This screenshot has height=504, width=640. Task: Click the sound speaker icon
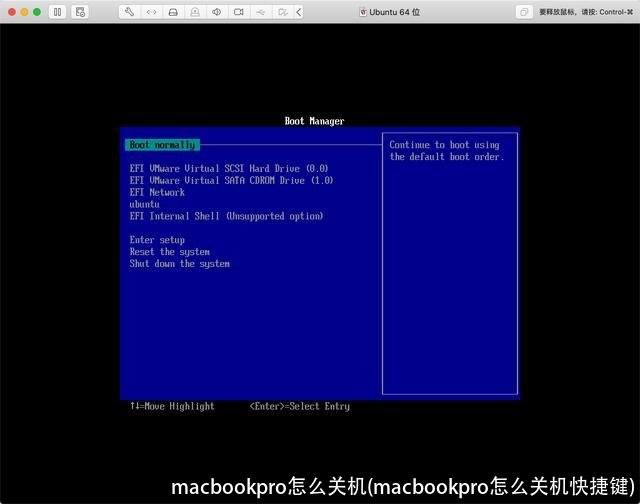[x=217, y=12]
